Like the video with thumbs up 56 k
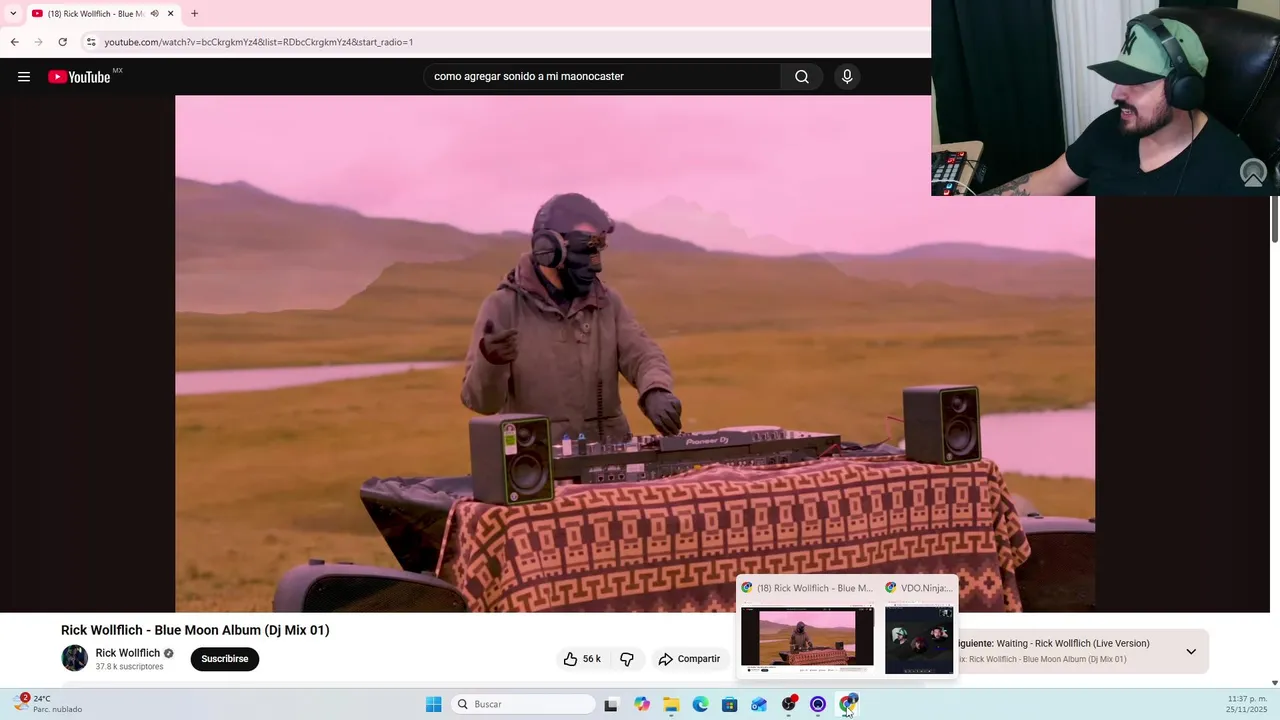 [x=582, y=659]
